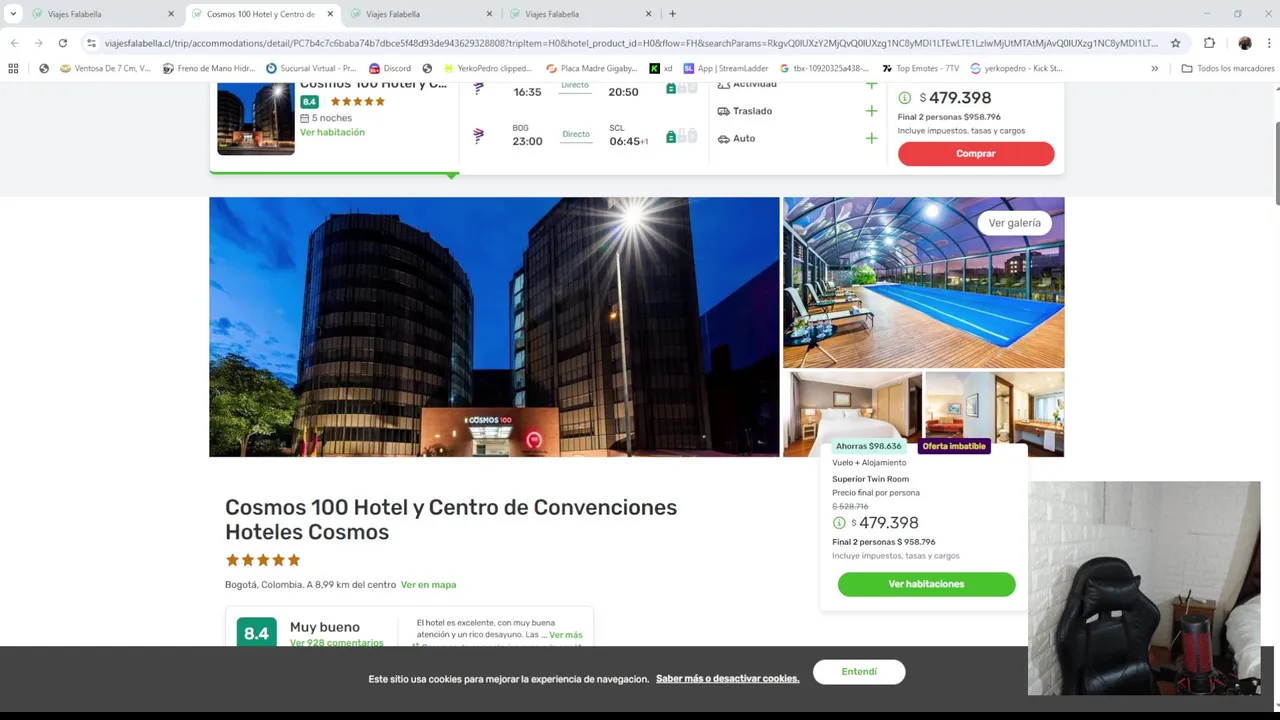This screenshot has height=720, width=1280.
Task: Open the Ver en mapa link
Action: coord(428,585)
